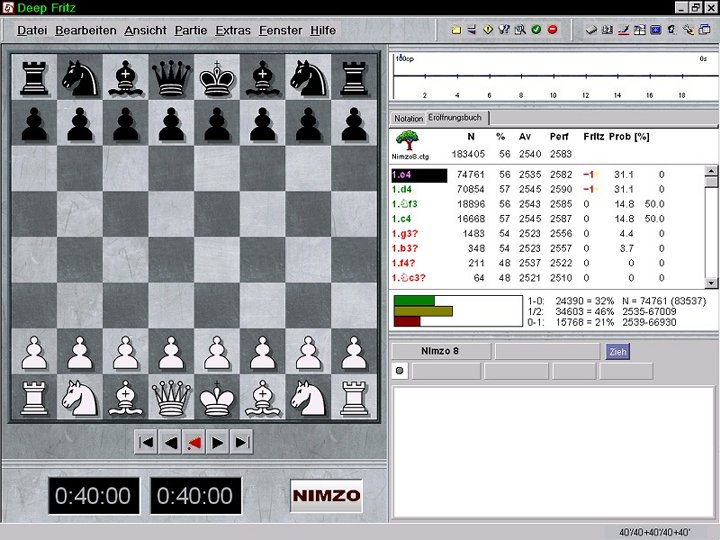Screen dimensions: 720x540
Task: Click the Perf column header
Action: [x=559, y=136]
